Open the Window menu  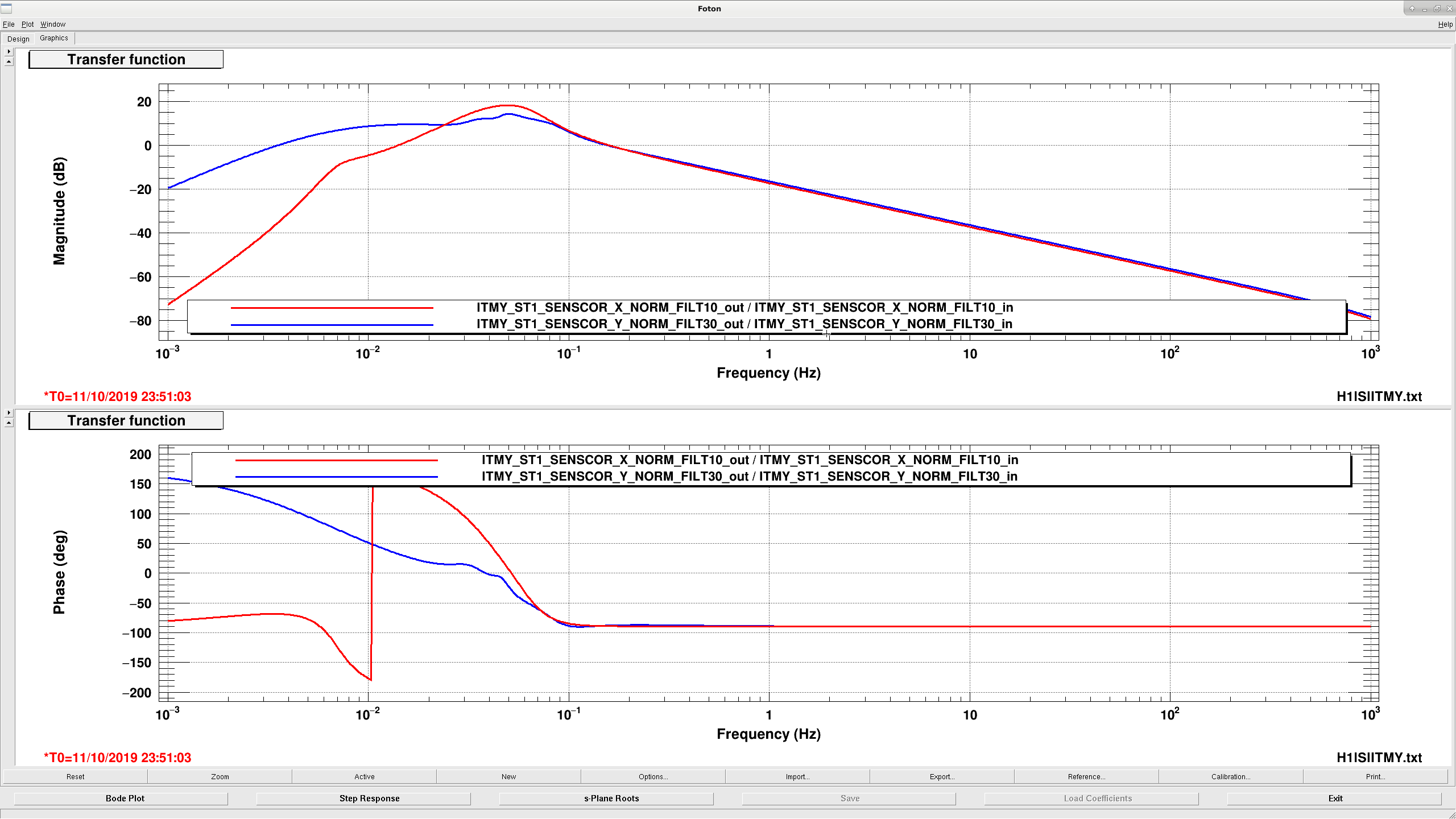[53, 24]
